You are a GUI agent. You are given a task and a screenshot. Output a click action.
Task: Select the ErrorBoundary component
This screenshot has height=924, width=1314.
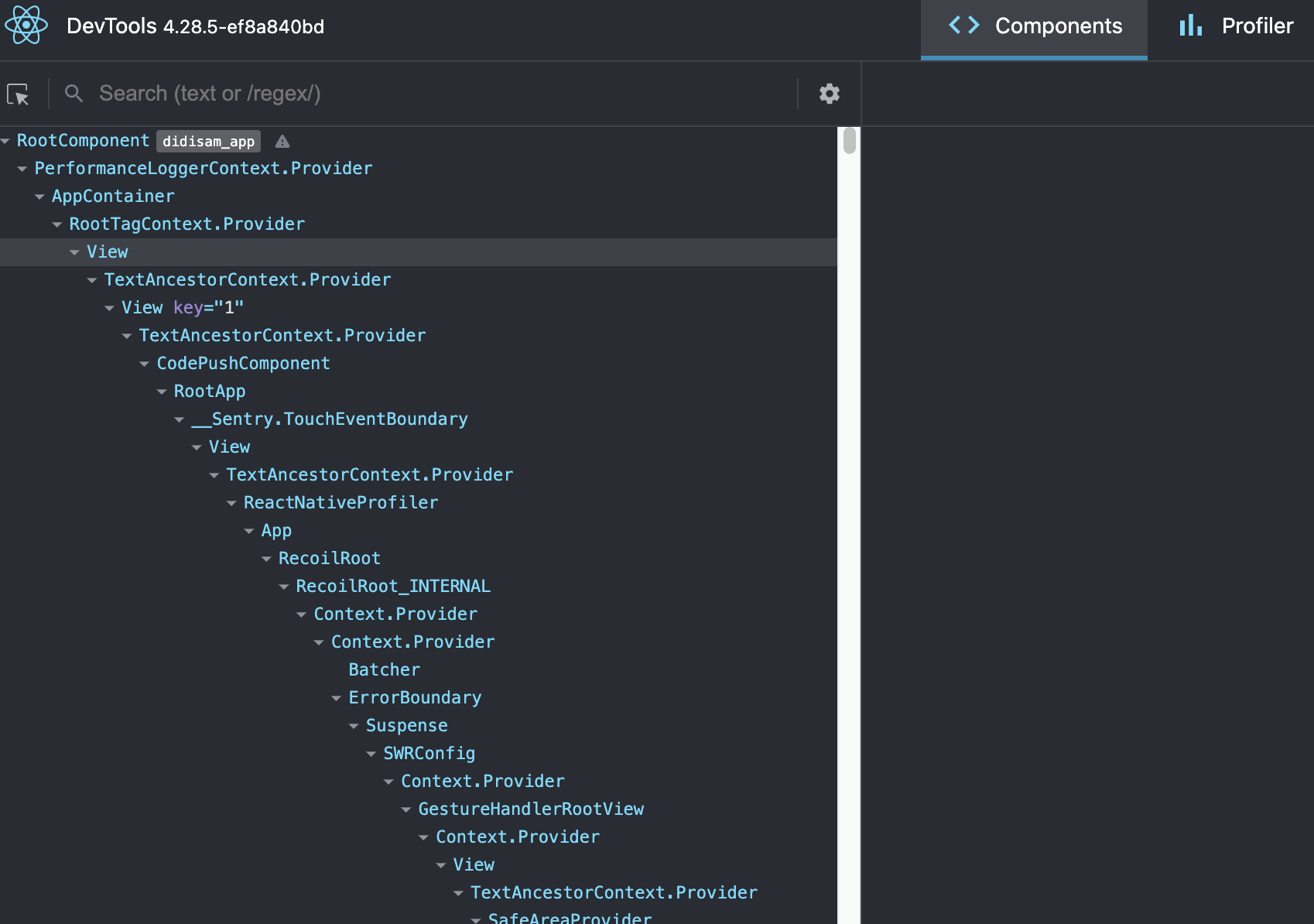pos(416,698)
